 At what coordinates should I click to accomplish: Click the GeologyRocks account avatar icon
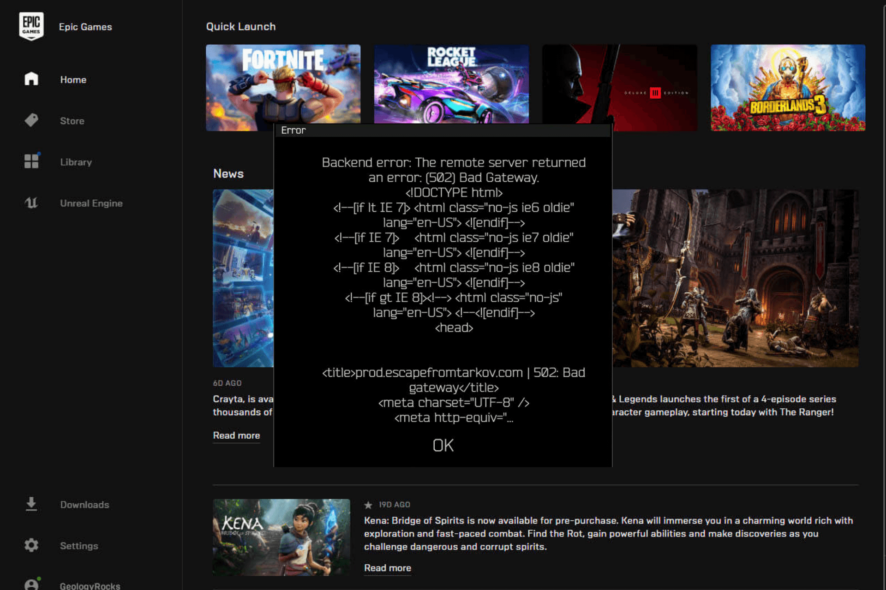(31, 584)
